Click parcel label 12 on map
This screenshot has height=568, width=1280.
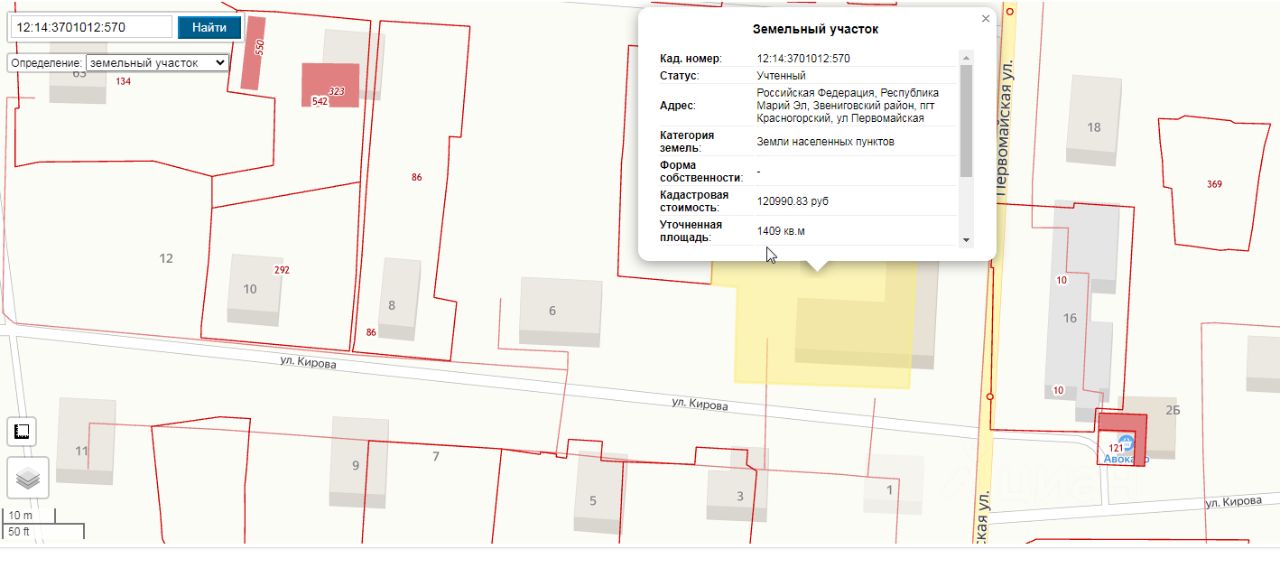(x=166, y=258)
